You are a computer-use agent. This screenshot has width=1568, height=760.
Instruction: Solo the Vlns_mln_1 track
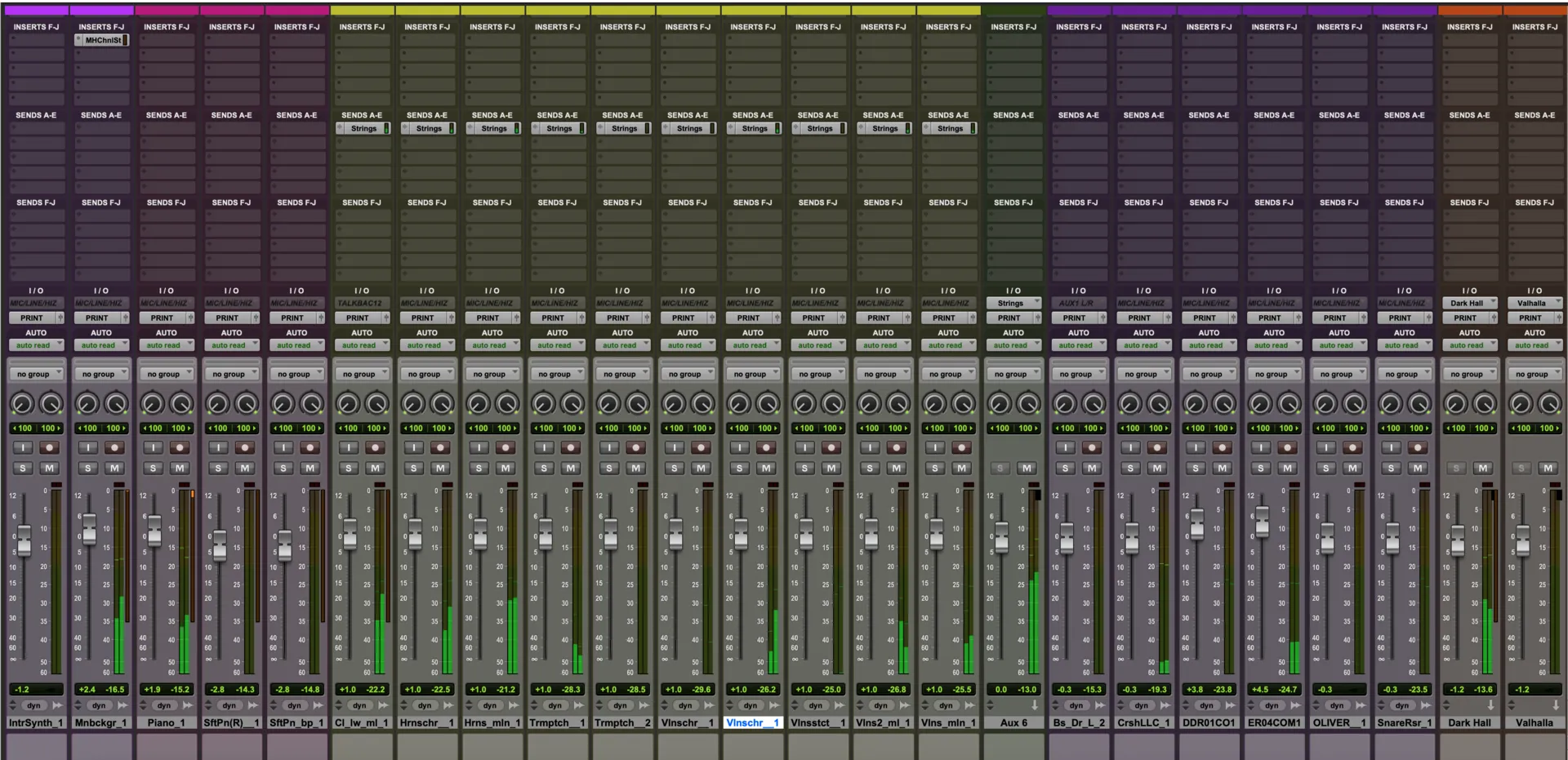(x=934, y=468)
